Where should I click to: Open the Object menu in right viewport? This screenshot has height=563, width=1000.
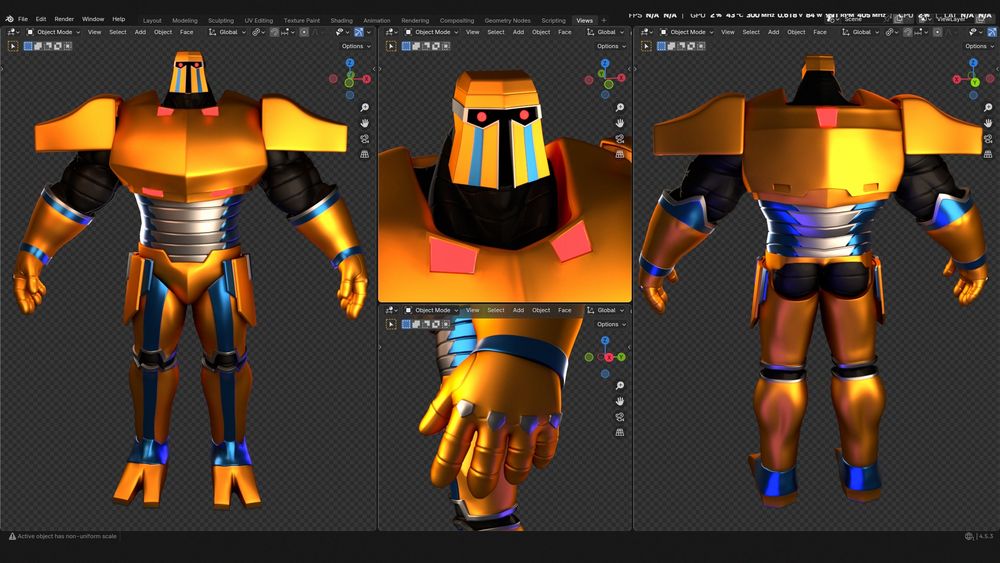click(796, 32)
